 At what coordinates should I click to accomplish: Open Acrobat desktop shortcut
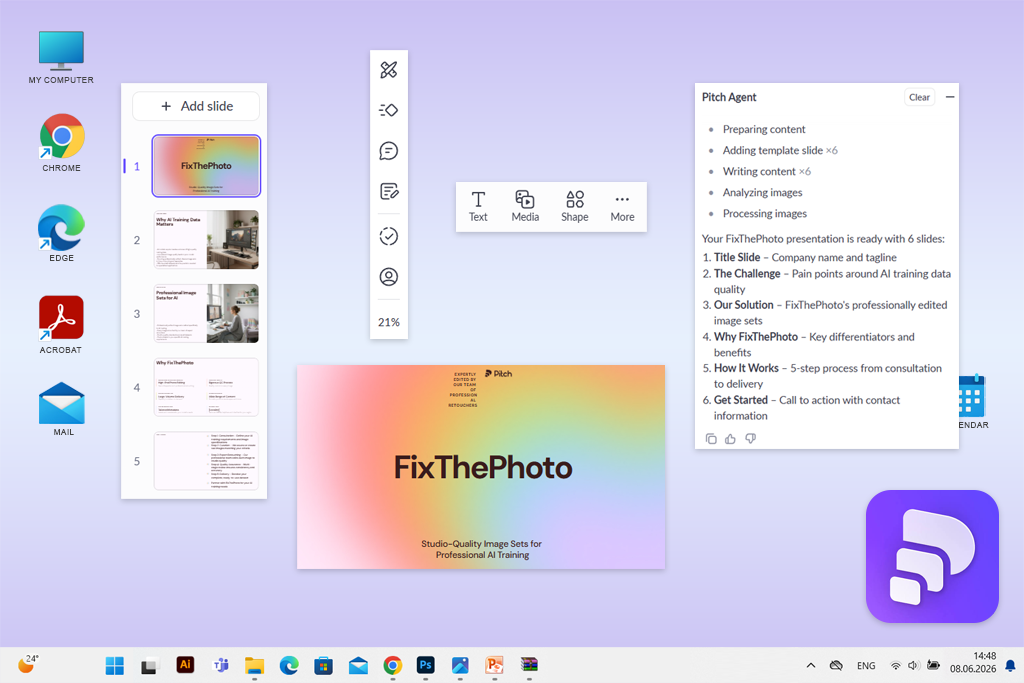click(61, 325)
